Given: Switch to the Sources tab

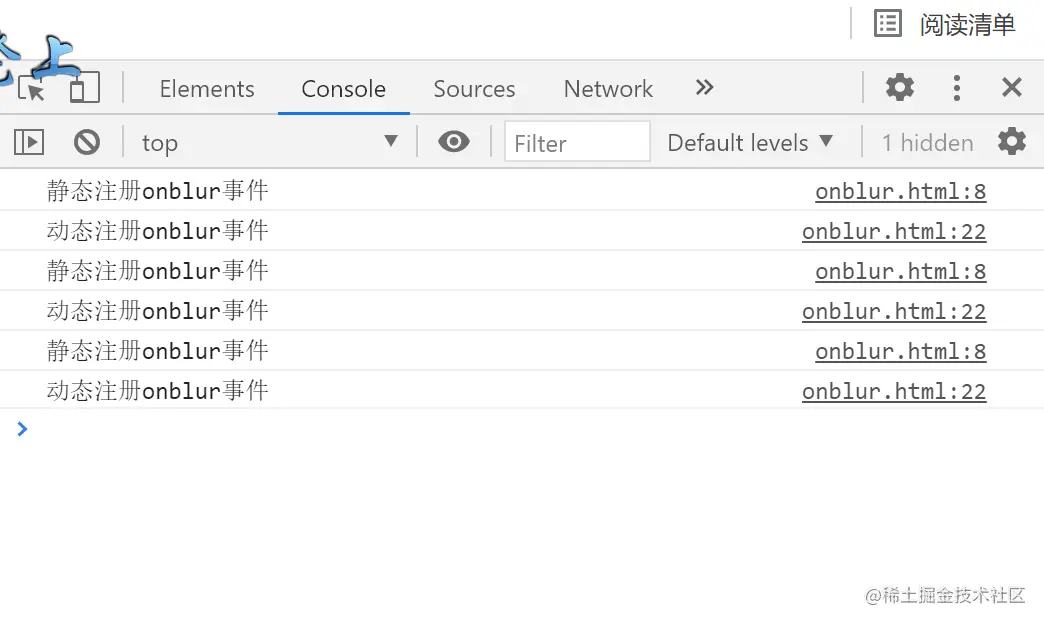Looking at the screenshot, I should (474, 89).
